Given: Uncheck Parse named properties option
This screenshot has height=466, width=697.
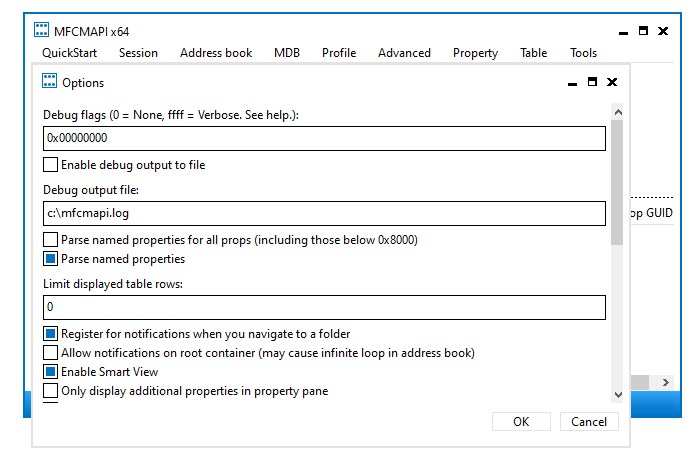Looking at the screenshot, I should point(51,259).
